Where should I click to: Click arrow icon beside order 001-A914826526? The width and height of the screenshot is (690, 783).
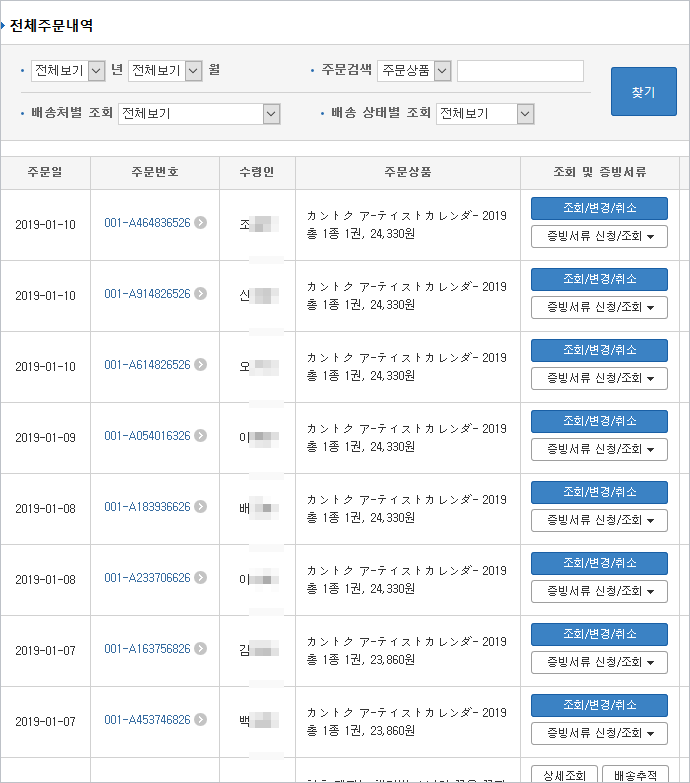pos(201,294)
